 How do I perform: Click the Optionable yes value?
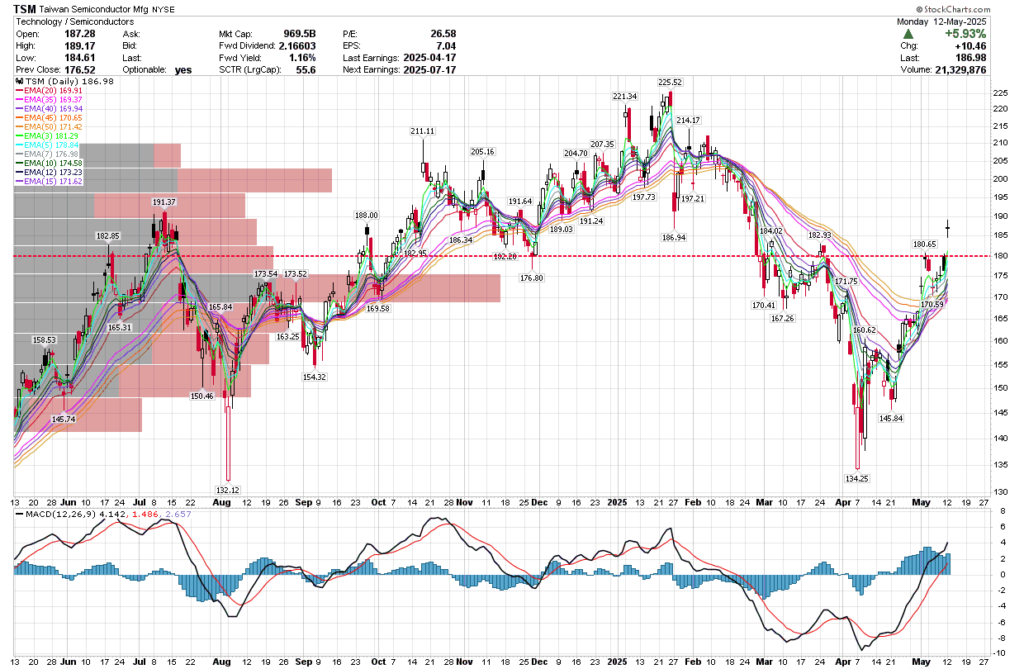181,69
